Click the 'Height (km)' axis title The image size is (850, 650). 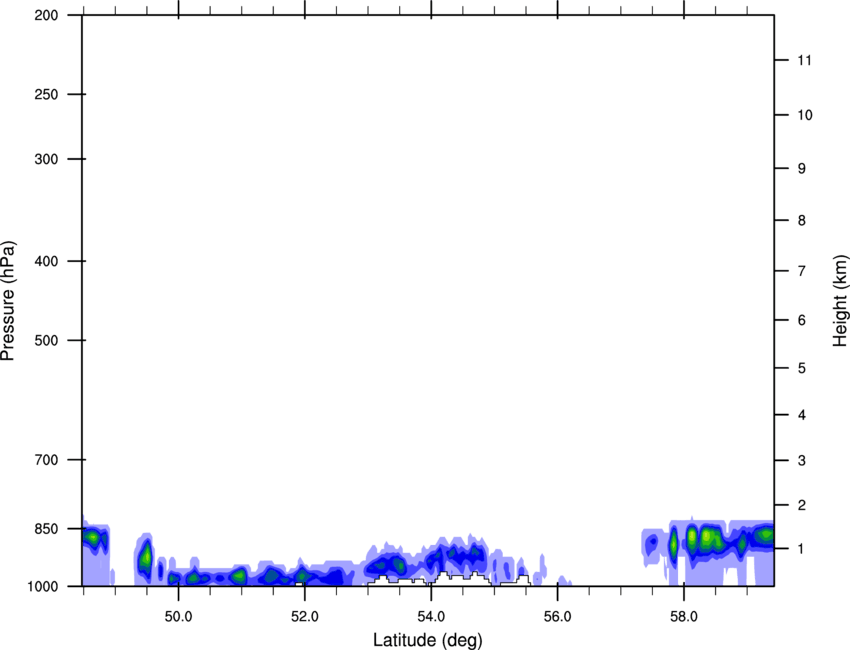pyautogui.click(x=840, y=301)
